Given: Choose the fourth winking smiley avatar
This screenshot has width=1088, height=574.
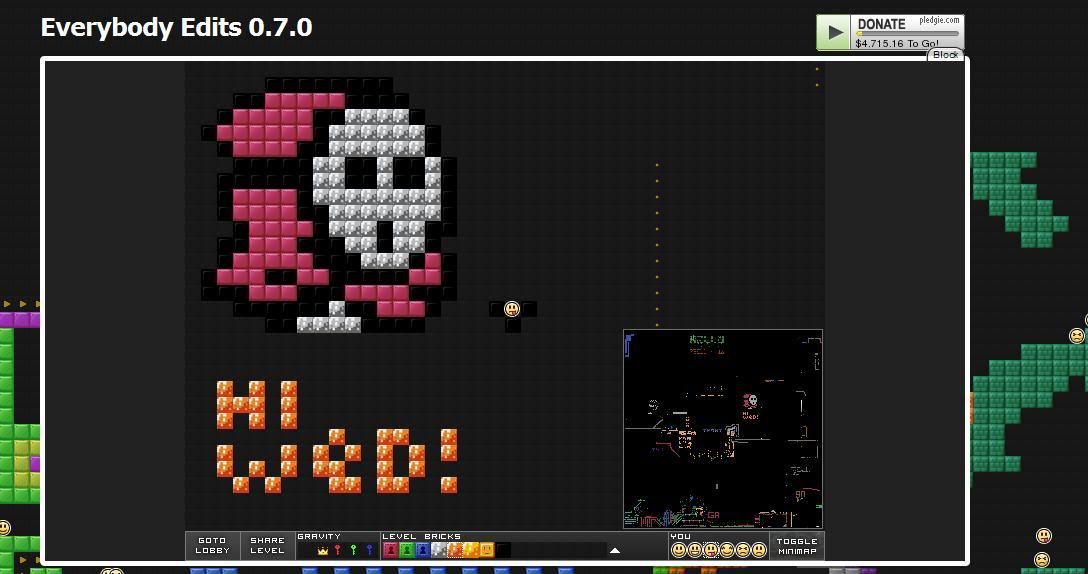Looking at the screenshot, I should [726, 550].
